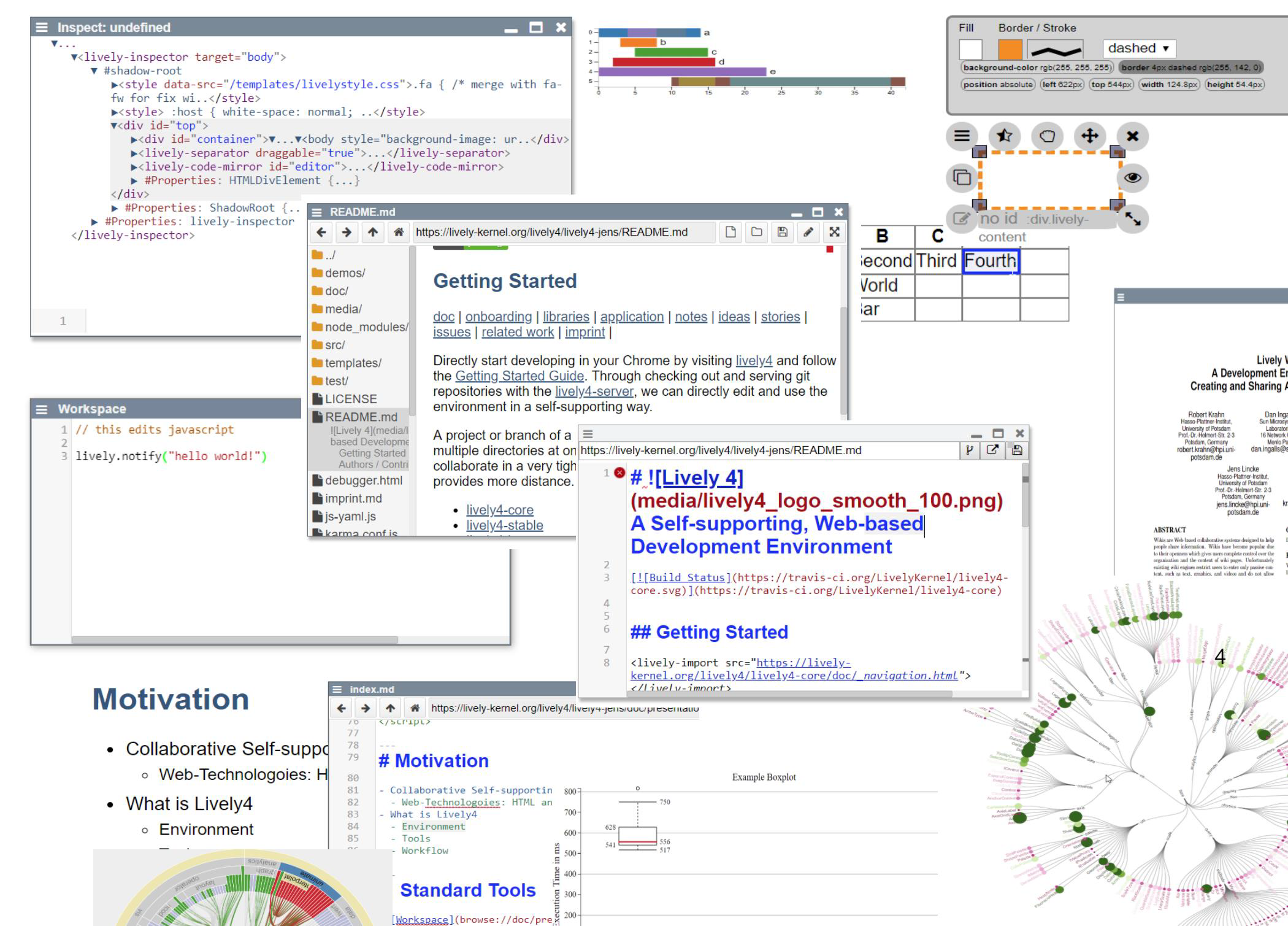Open the Workspace window hamburger menu
The image size is (1288, 926).
[x=42, y=409]
